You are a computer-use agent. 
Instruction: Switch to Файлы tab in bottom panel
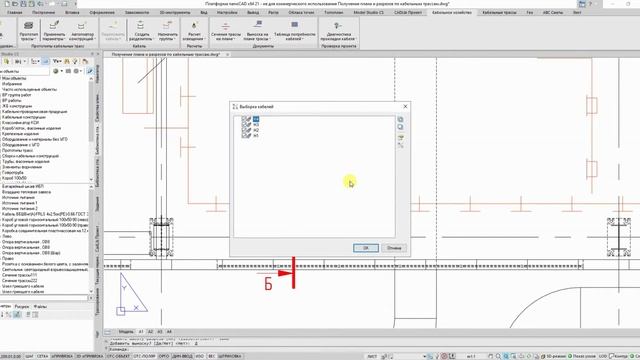click(x=40, y=306)
